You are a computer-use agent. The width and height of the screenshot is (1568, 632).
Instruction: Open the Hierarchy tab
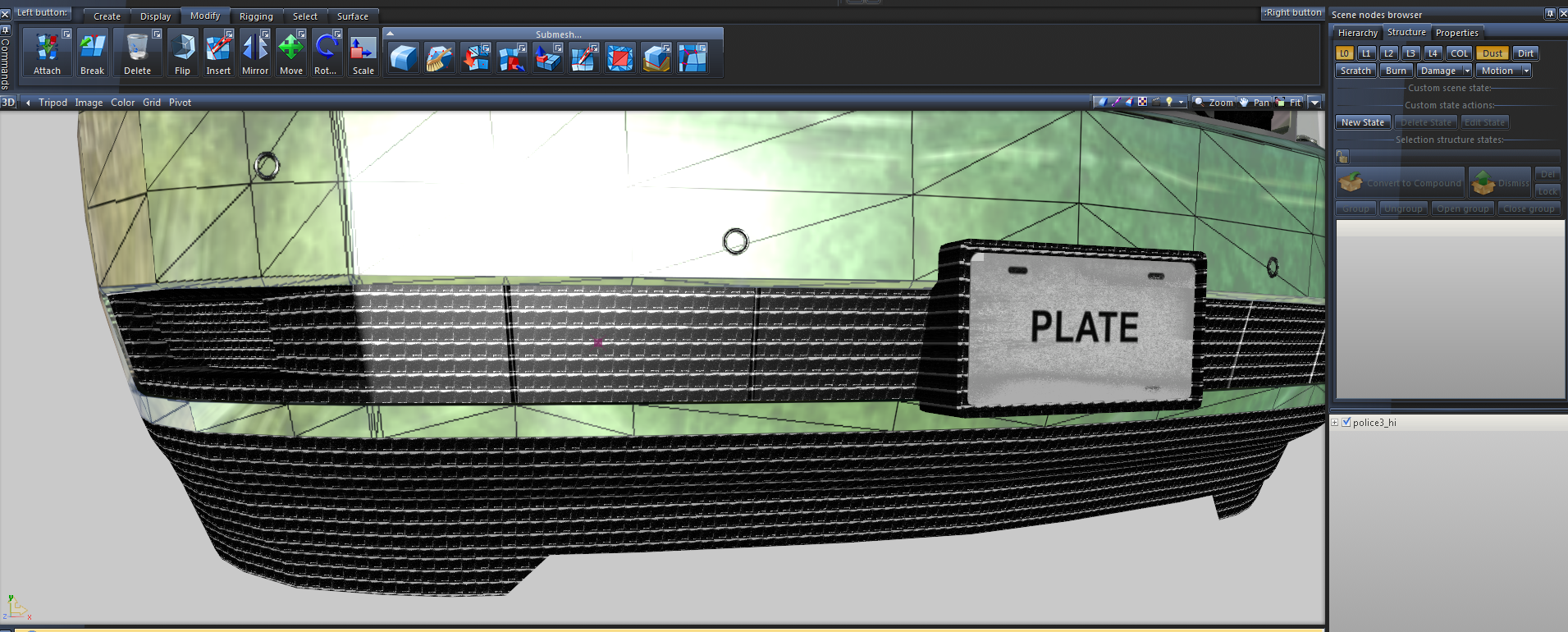(1357, 33)
